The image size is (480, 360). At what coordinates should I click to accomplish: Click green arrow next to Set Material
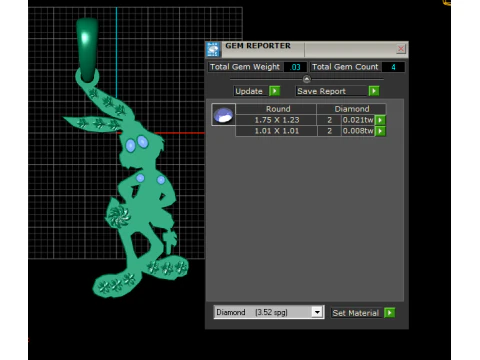(x=390, y=313)
